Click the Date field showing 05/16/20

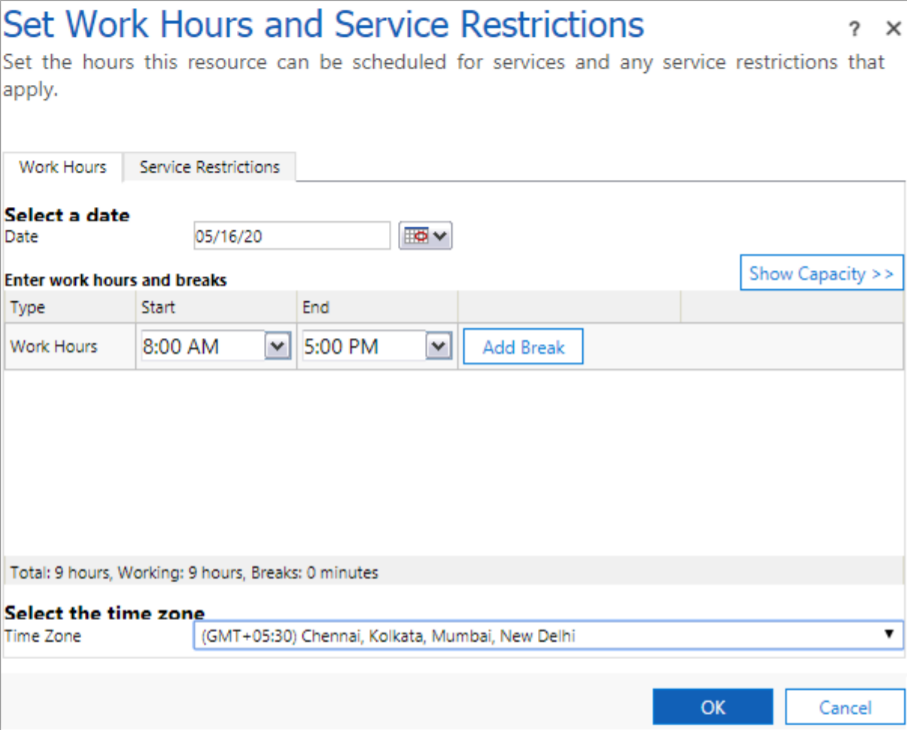click(291, 236)
